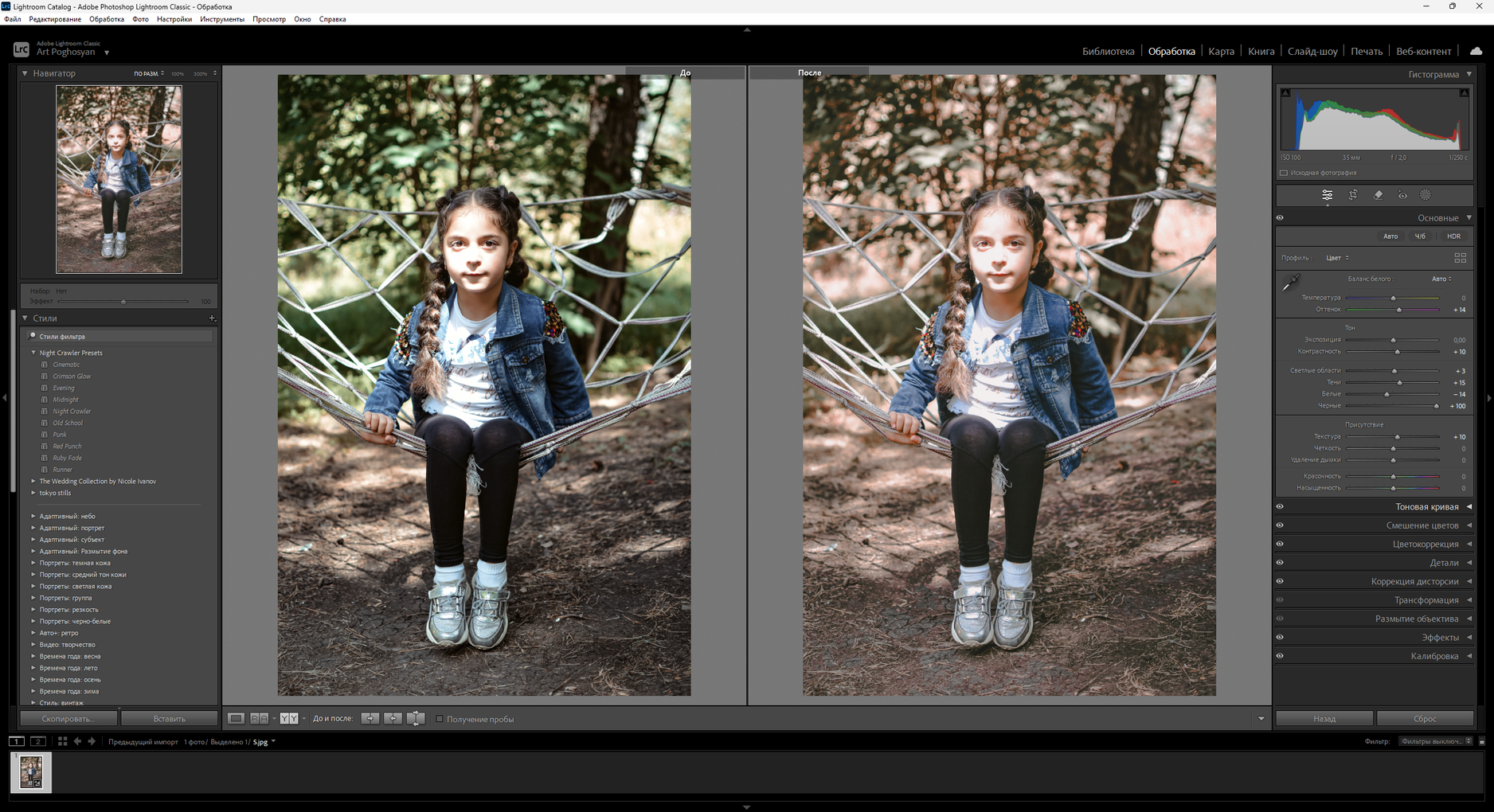Activate the Crop overlay tool
The image size is (1494, 812).
pos(1352,195)
